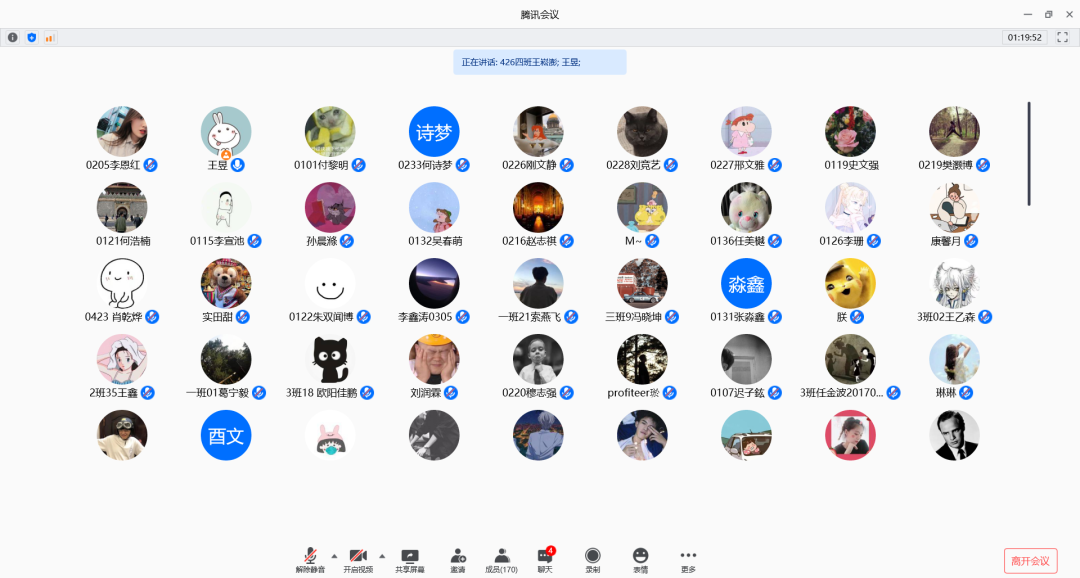The height and width of the screenshot is (578, 1080).
Task: Click the currently speaking (正在讲话) banner
Action: point(540,62)
